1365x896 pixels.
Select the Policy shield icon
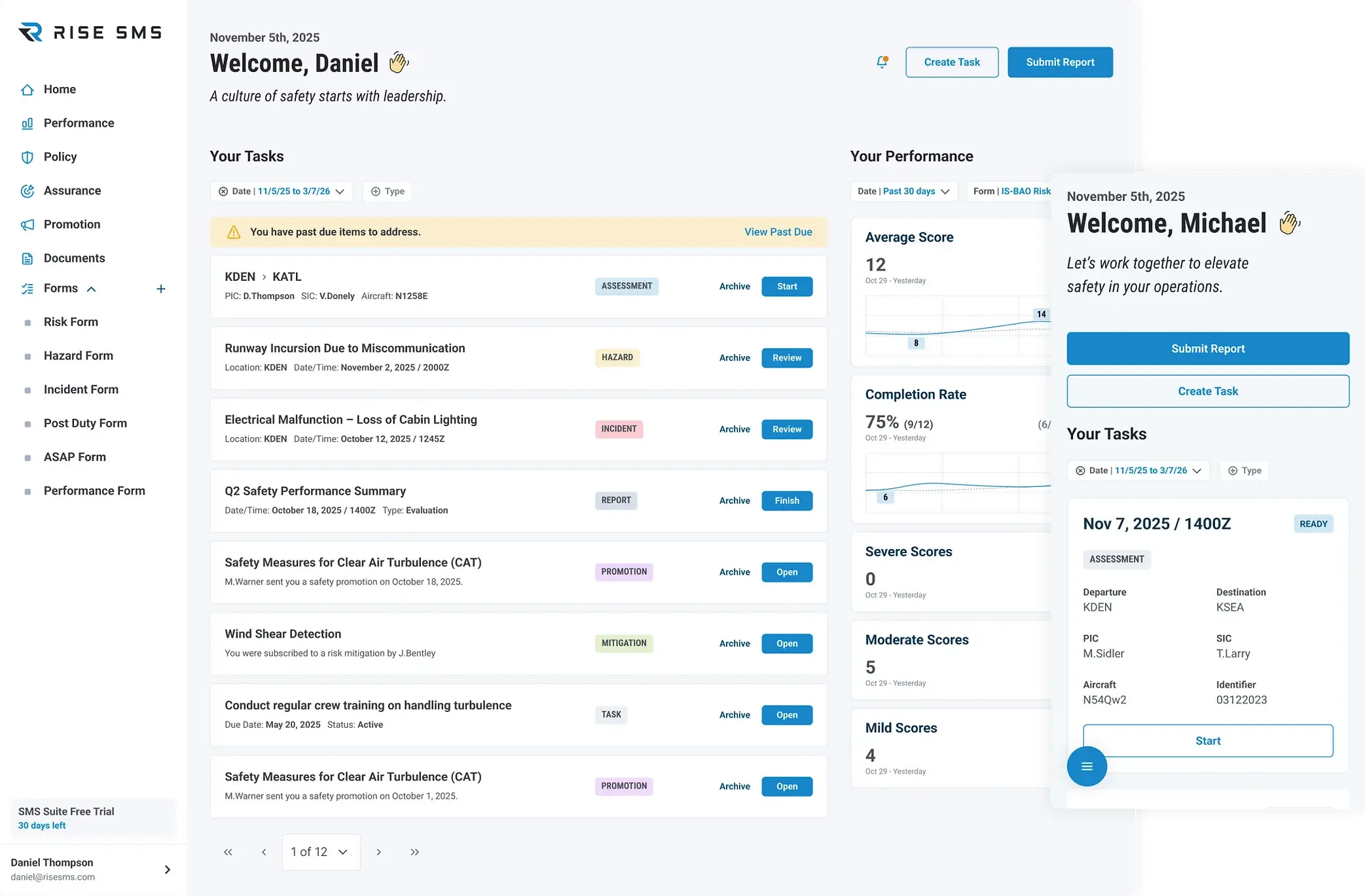click(x=27, y=156)
